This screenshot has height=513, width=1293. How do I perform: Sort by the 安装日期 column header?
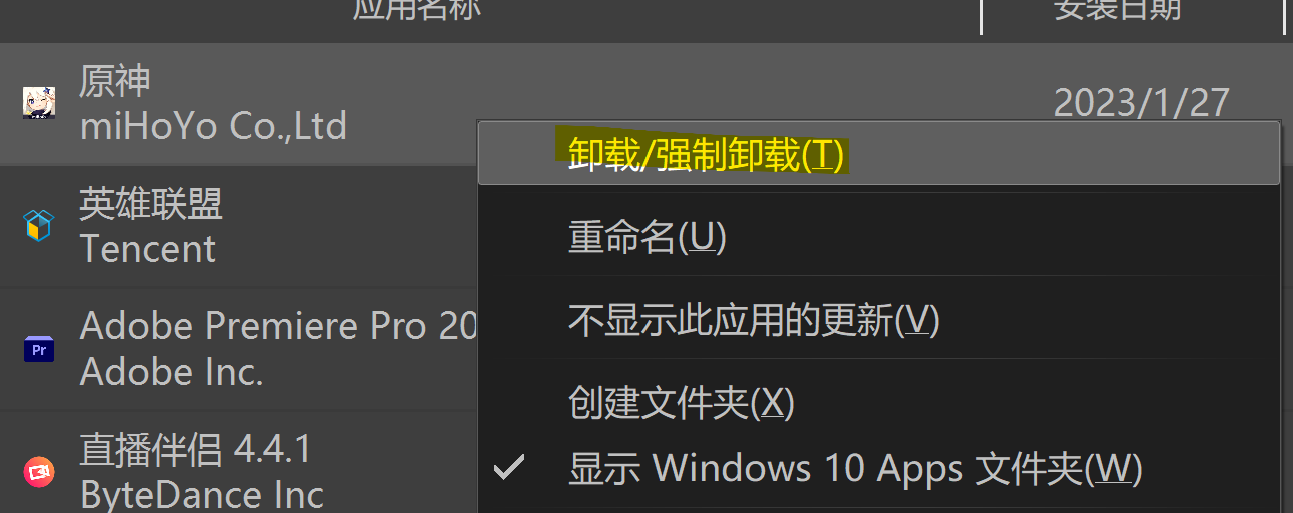tap(1118, 9)
